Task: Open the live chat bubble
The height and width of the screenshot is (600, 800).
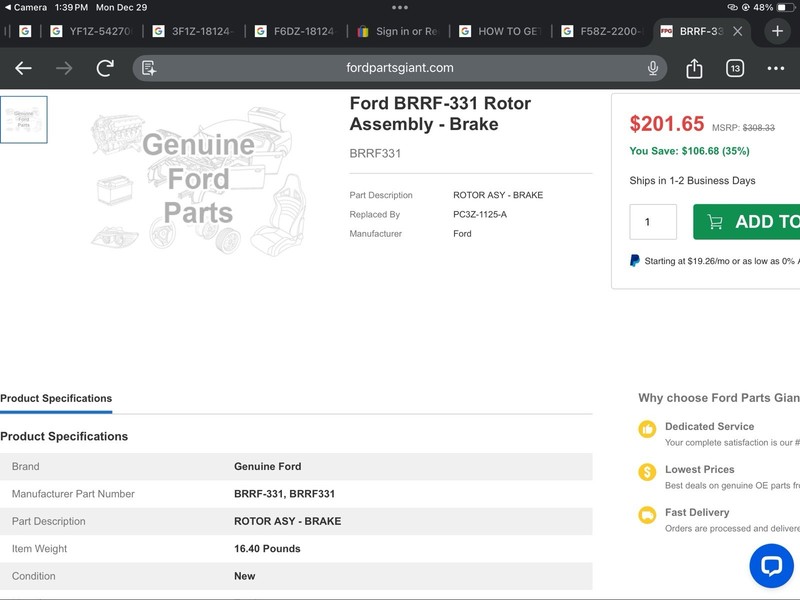Action: 771,565
